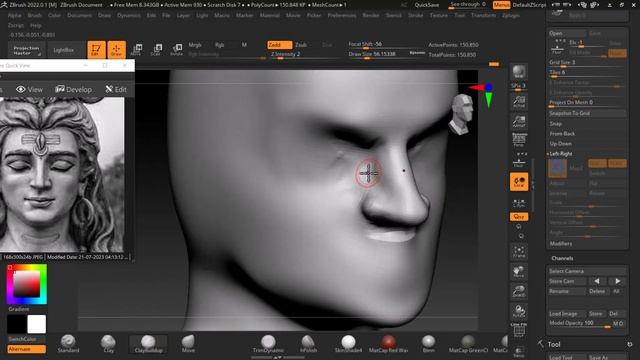Viewport: 640px width, 360px height.
Task: Choose the SkinShade4 material
Action: point(348,344)
